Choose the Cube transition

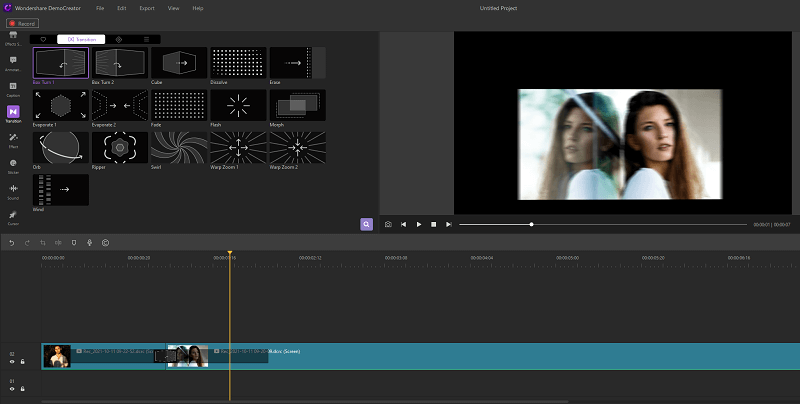(x=179, y=63)
